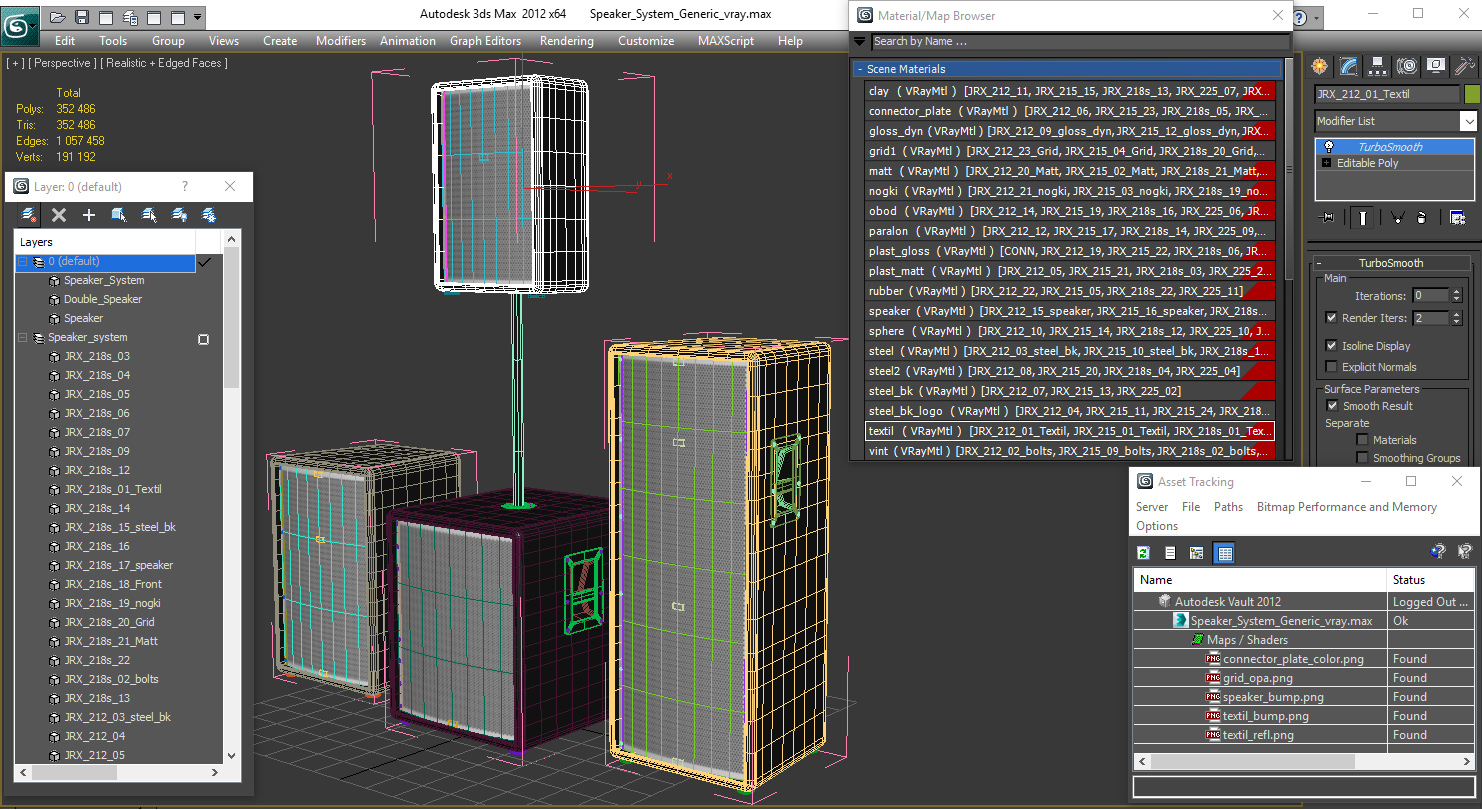This screenshot has width=1482, height=810.
Task: Click the Name column header in Asset Tracking
Action: (x=1260, y=580)
